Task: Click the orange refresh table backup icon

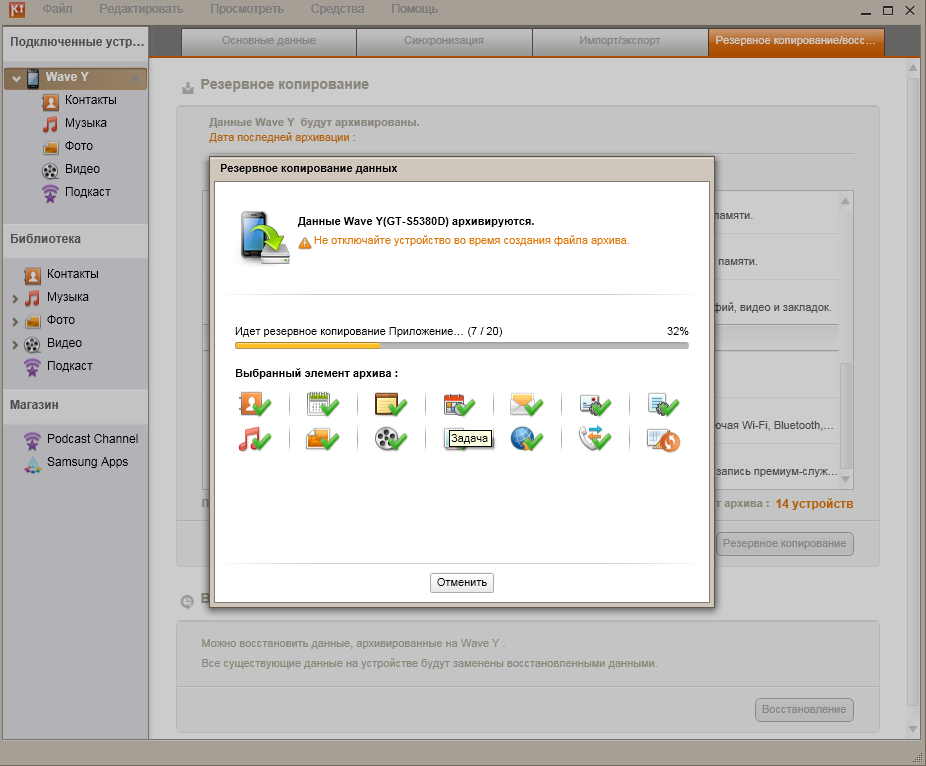Action: [663, 440]
